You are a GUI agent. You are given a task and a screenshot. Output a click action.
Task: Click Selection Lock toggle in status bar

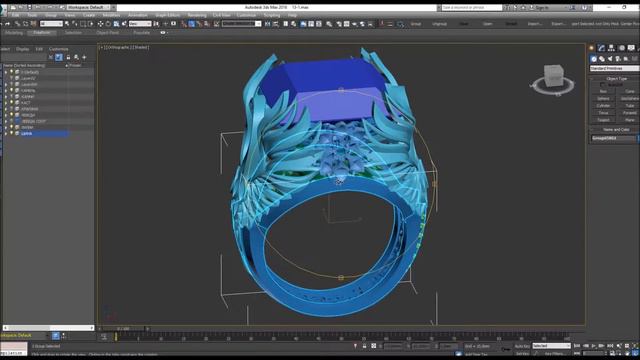coord(364,346)
